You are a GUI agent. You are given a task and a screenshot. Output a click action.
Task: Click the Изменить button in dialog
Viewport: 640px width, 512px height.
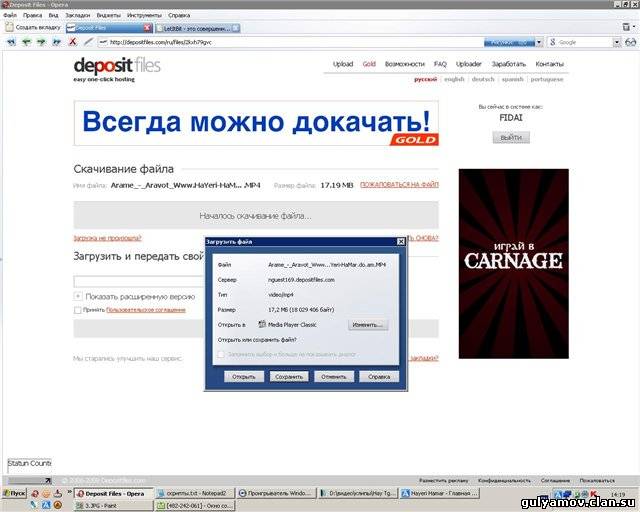pyautogui.click(x=367, y=325)
